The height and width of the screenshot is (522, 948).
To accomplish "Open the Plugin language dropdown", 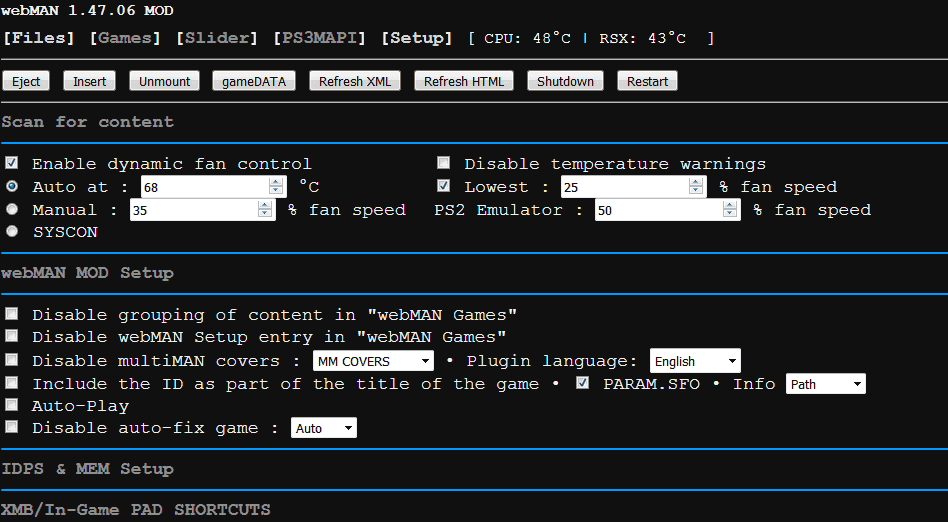I will [695, 361].
